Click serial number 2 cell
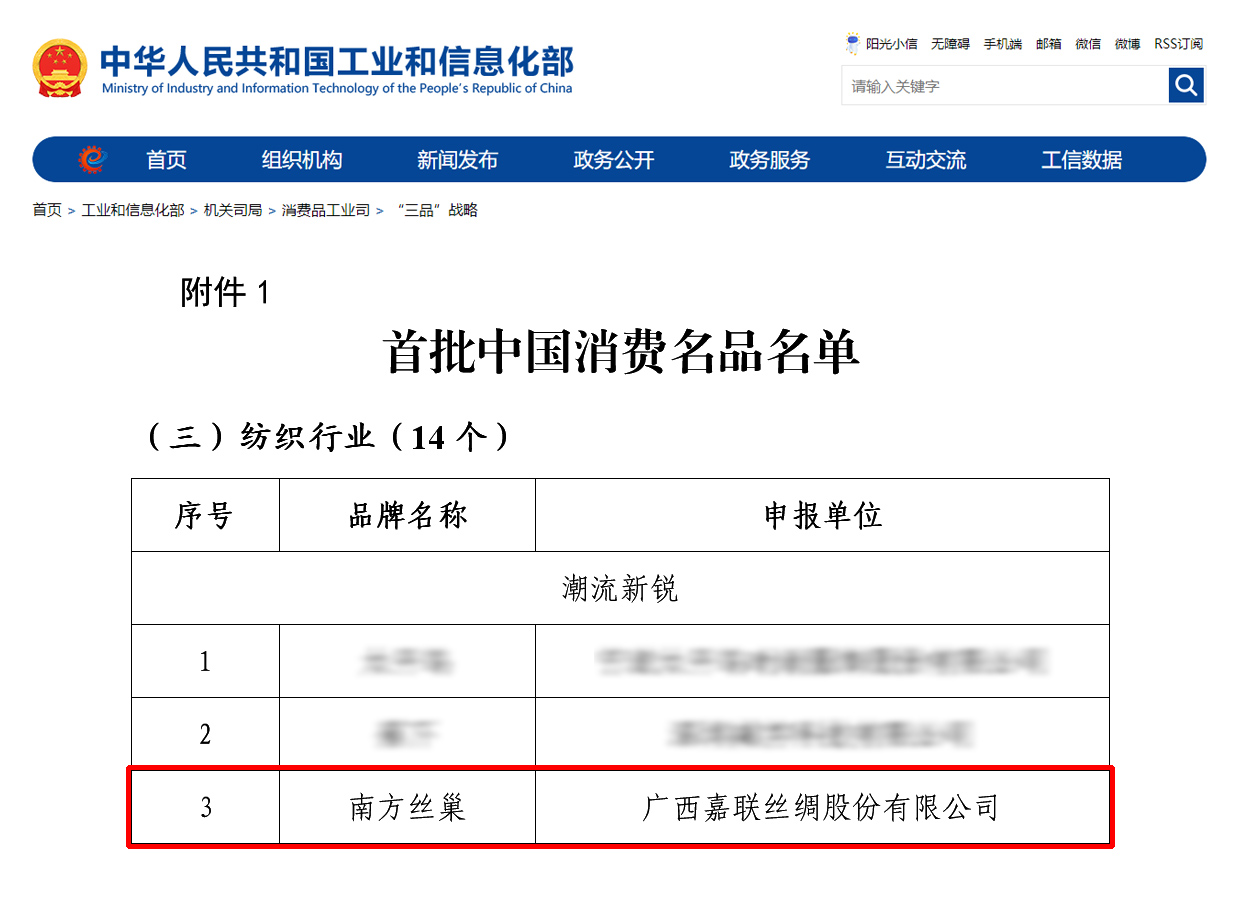The image size is (1240, 907). pos(205,734)
